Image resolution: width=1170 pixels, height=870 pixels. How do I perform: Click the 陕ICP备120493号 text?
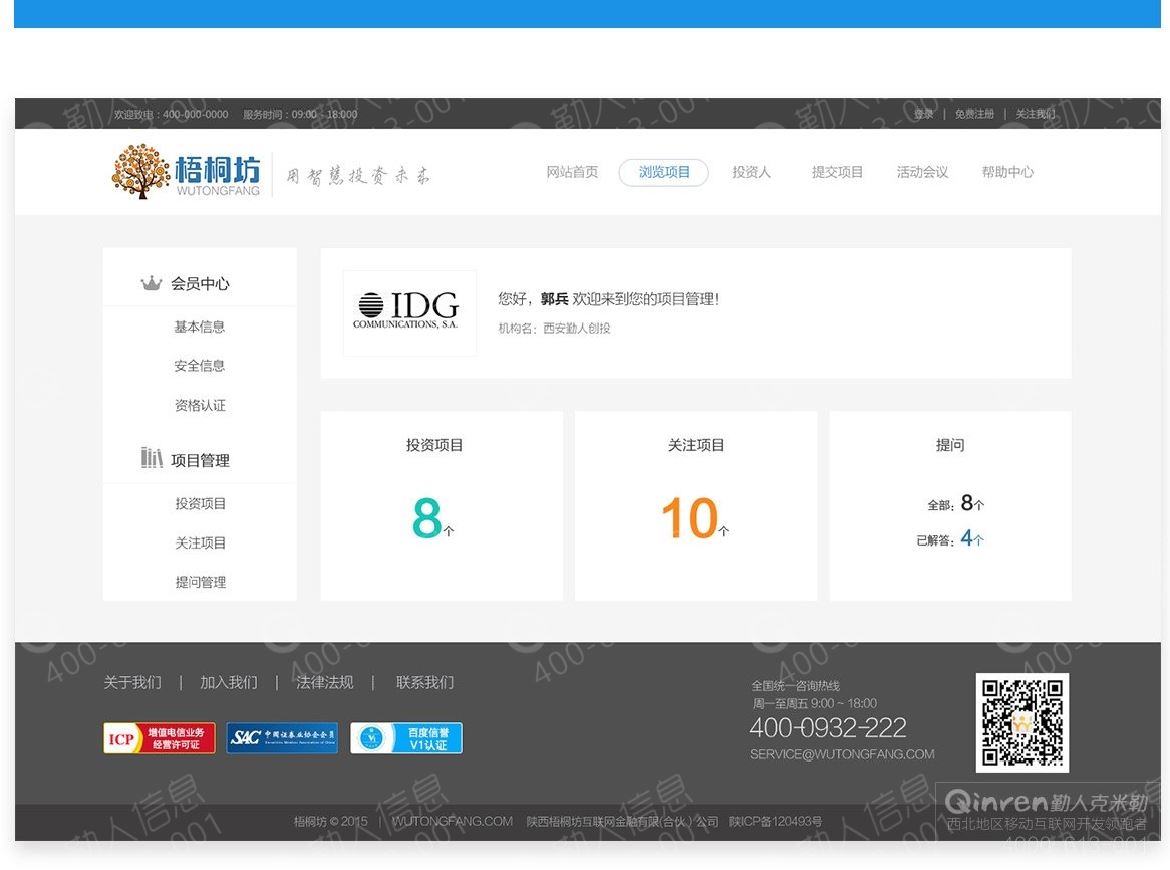click(x=775, y=822)
